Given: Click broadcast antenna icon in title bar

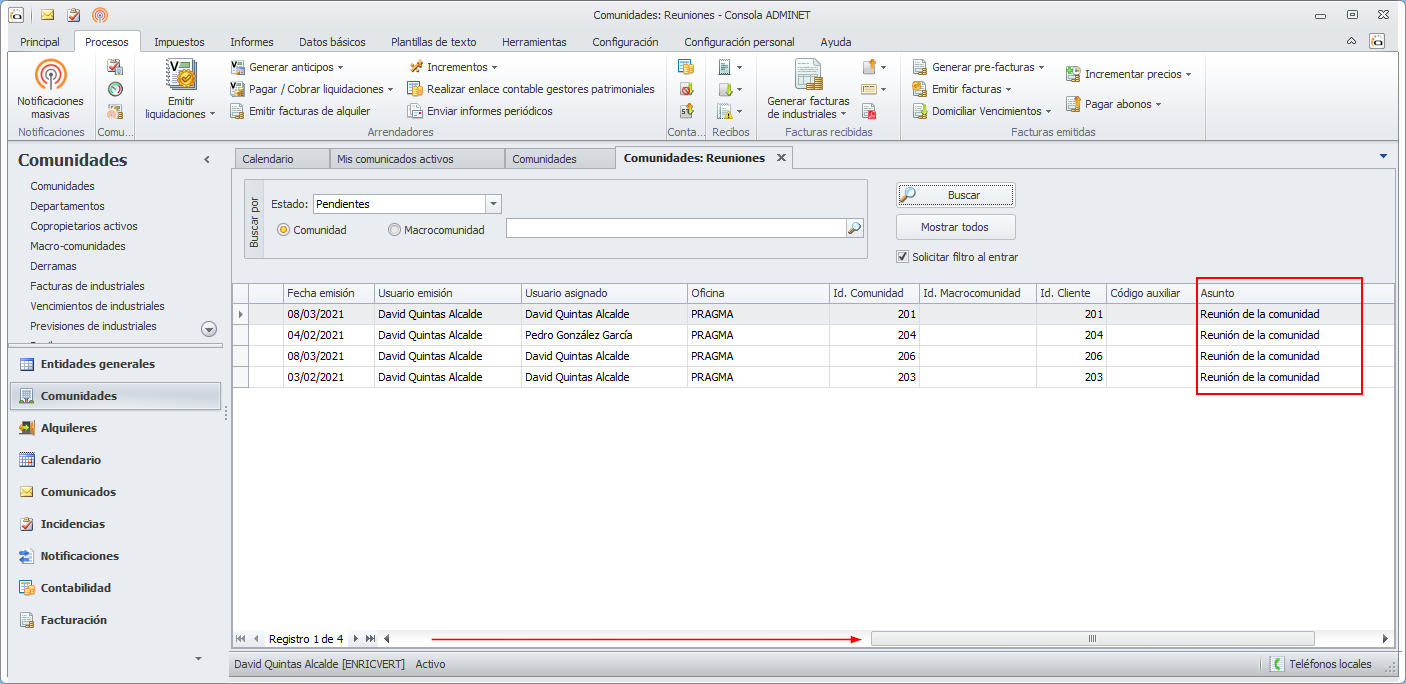Looking at the screenshot, I should 100,15.
